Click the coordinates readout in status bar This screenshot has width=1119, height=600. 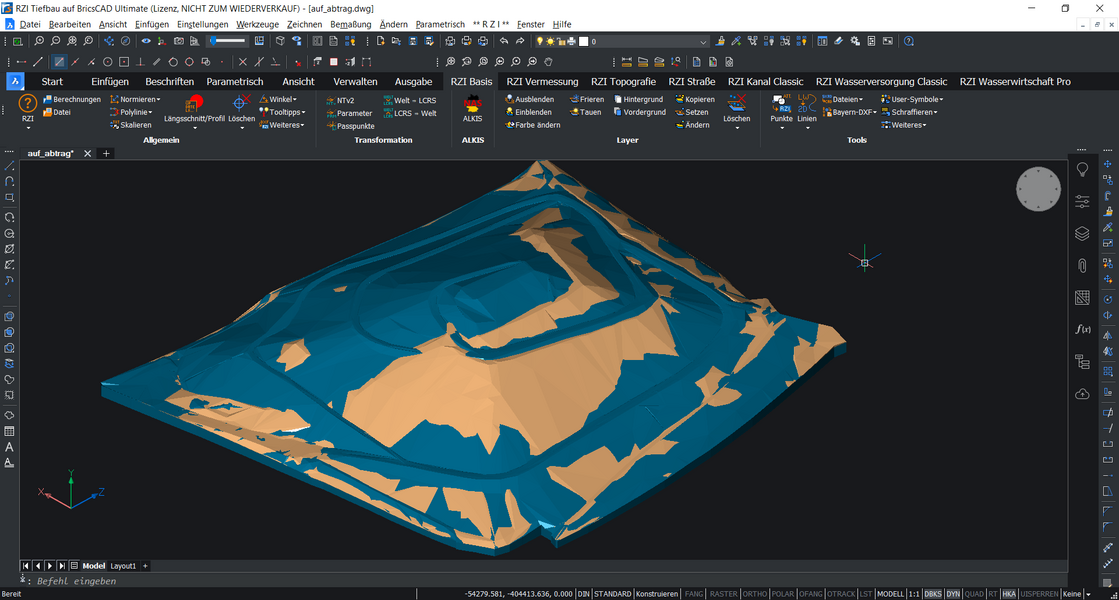pos(518,594)
